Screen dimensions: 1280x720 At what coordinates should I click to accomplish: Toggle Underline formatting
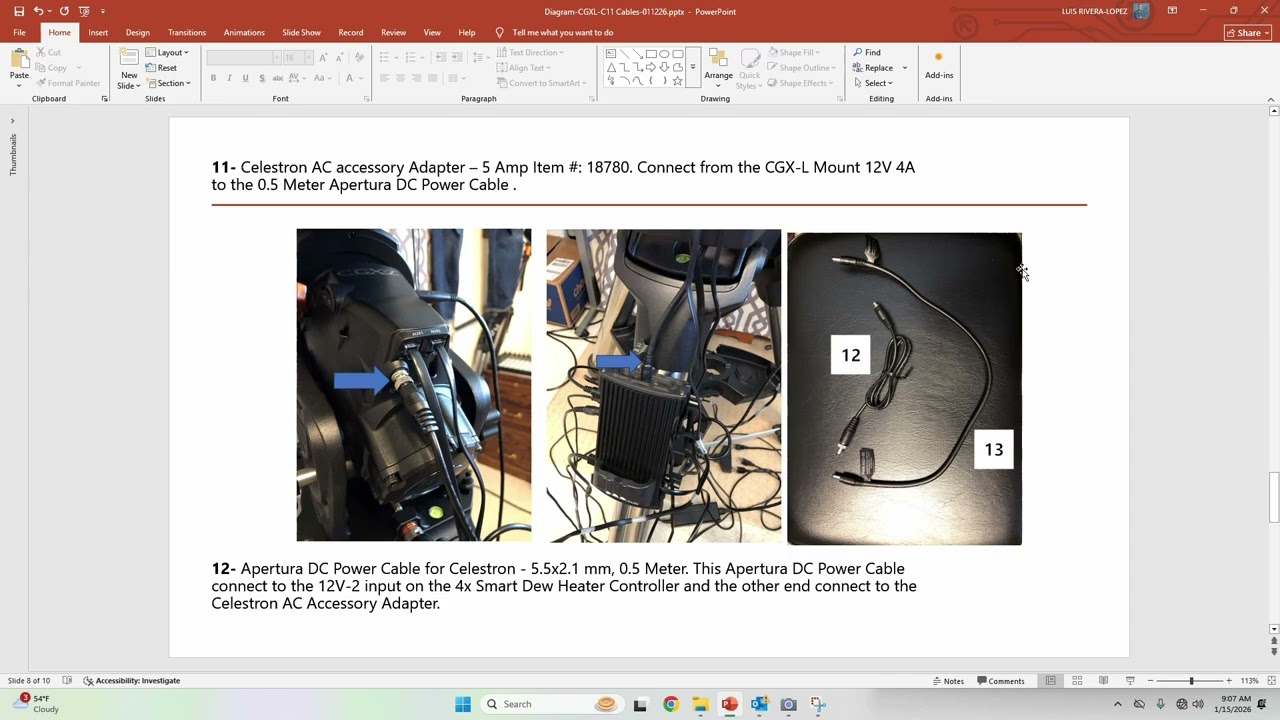tap(245, 78)
